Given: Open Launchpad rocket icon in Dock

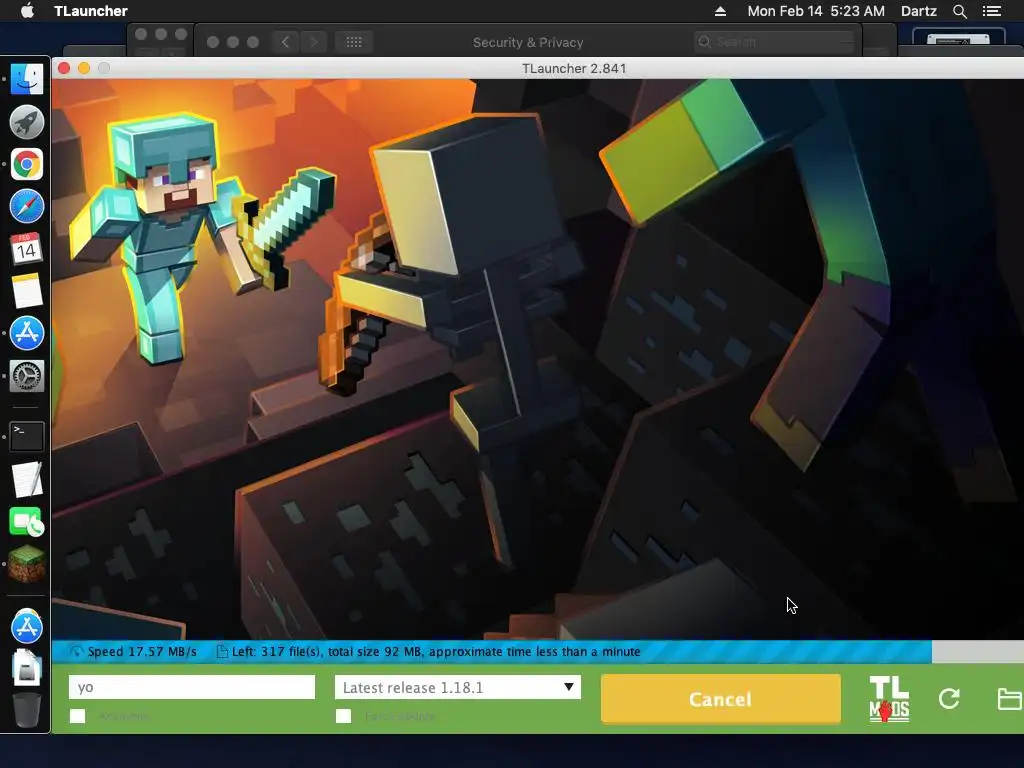Looking at the screenshot, I should point(27,121).
